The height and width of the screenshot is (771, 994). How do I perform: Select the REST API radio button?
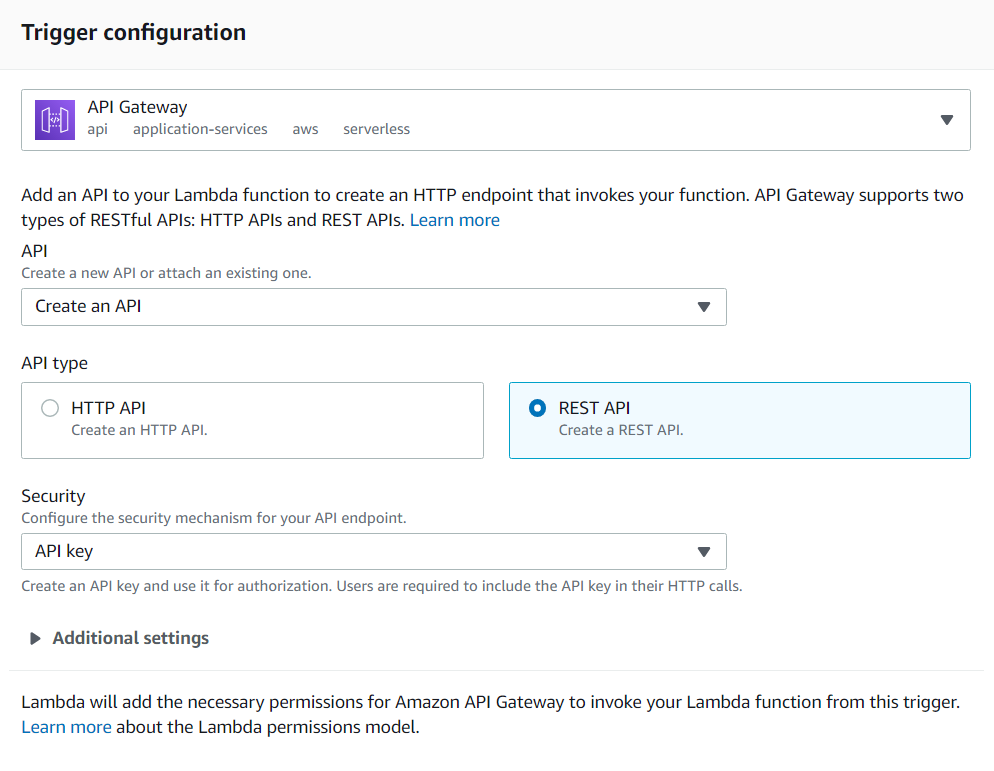pyautogui.click(x=538, y=408)
